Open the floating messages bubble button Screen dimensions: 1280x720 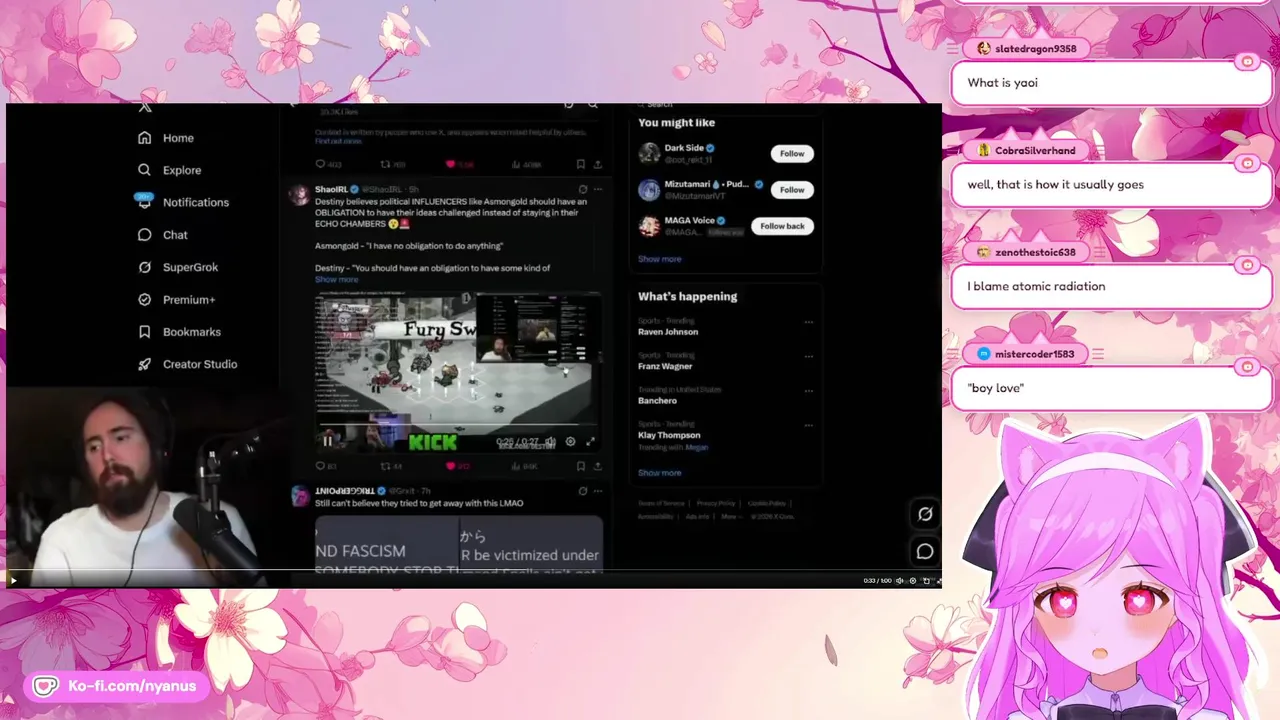[925, 551]
